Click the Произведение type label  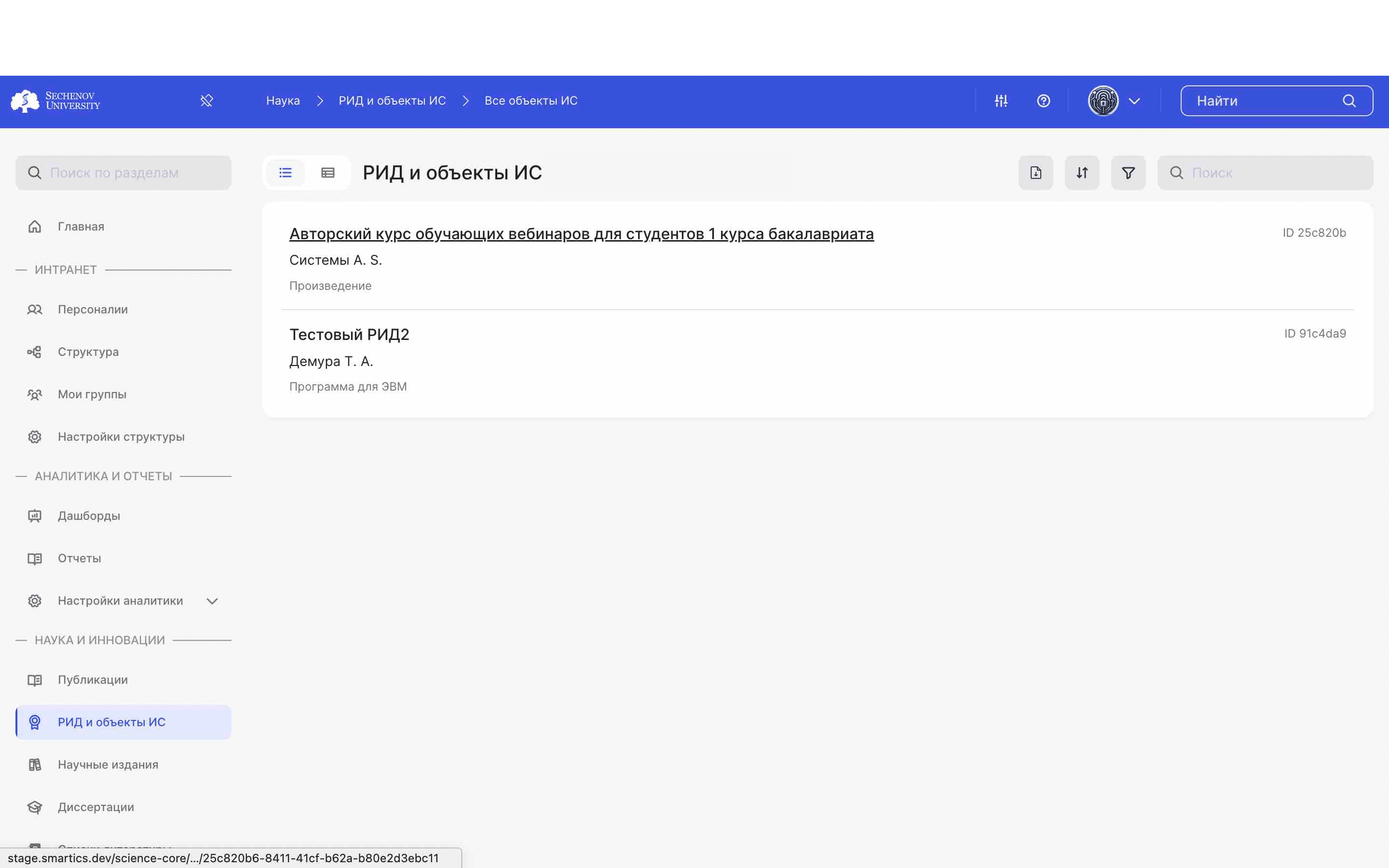click(330, 286)
